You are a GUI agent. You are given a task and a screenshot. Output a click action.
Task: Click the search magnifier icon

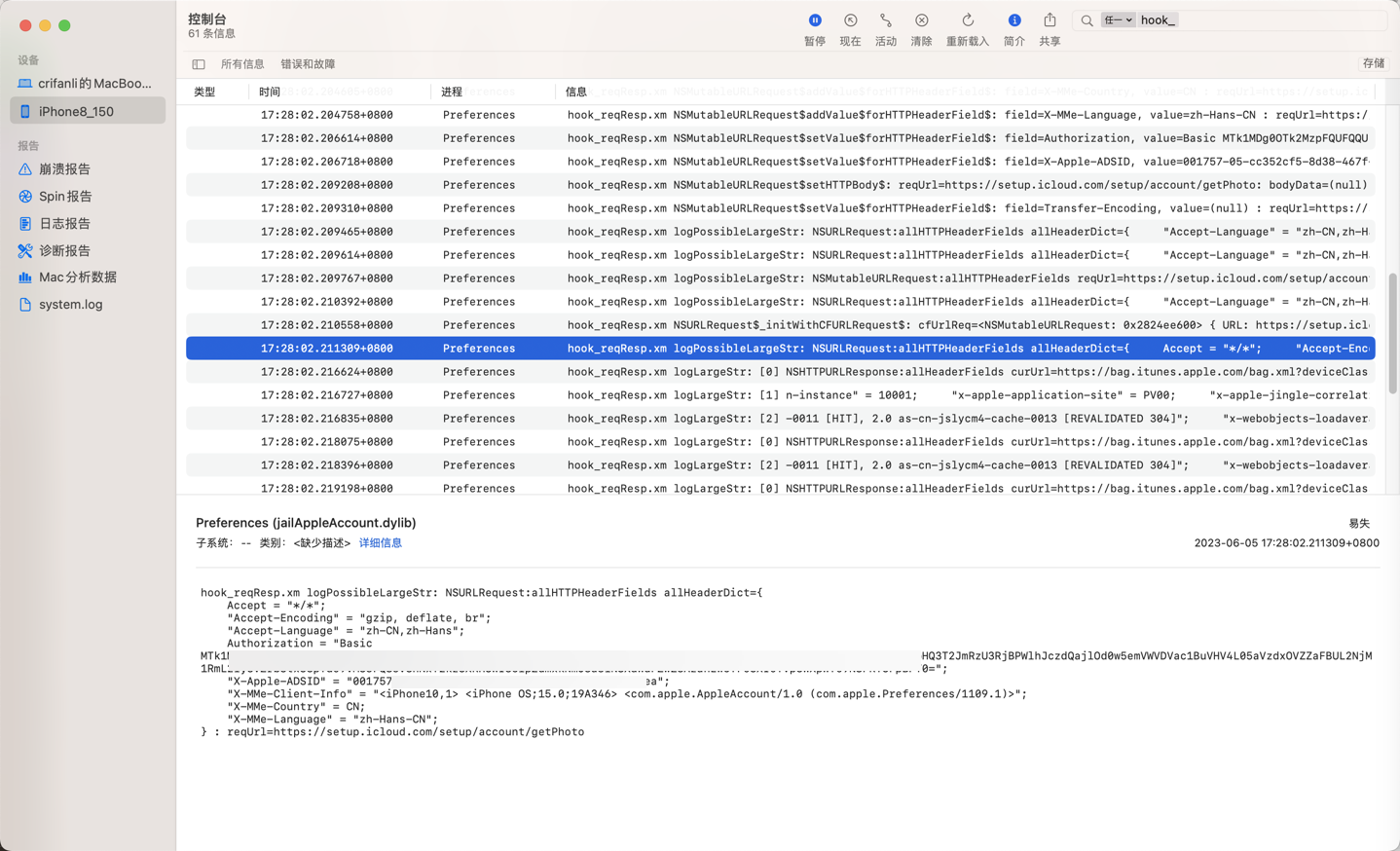[1087, 20]
